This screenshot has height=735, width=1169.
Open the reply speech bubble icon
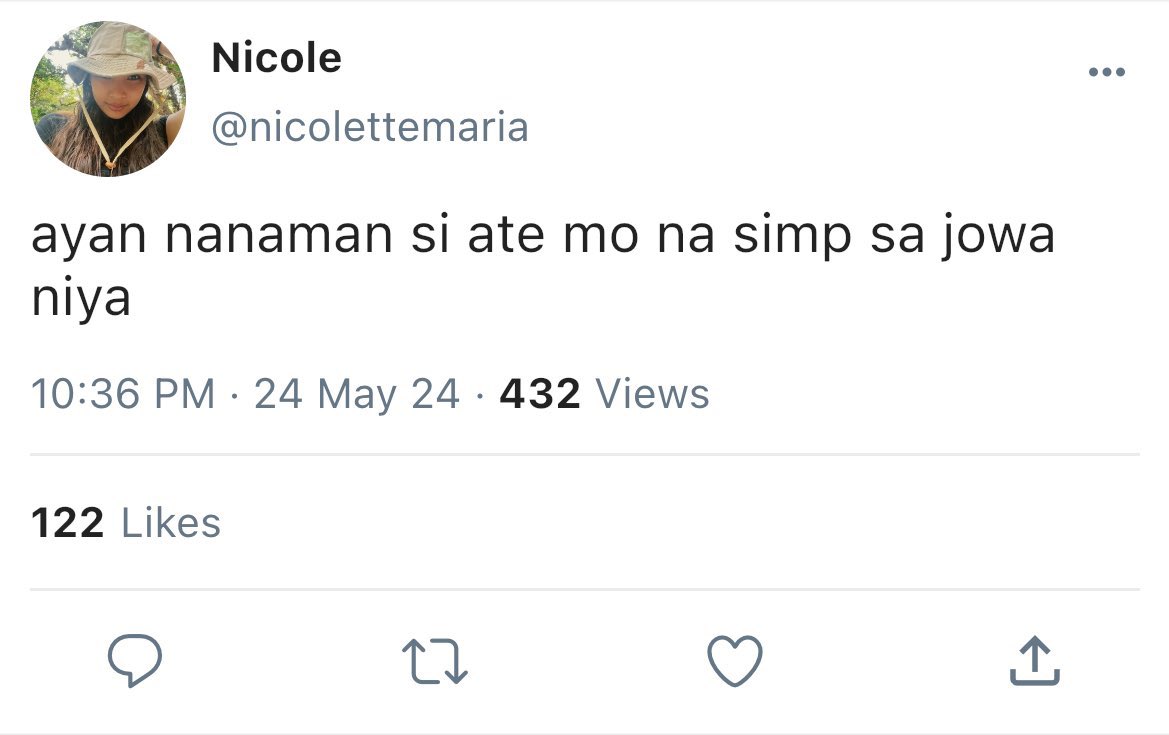click(x=135, y=660)
